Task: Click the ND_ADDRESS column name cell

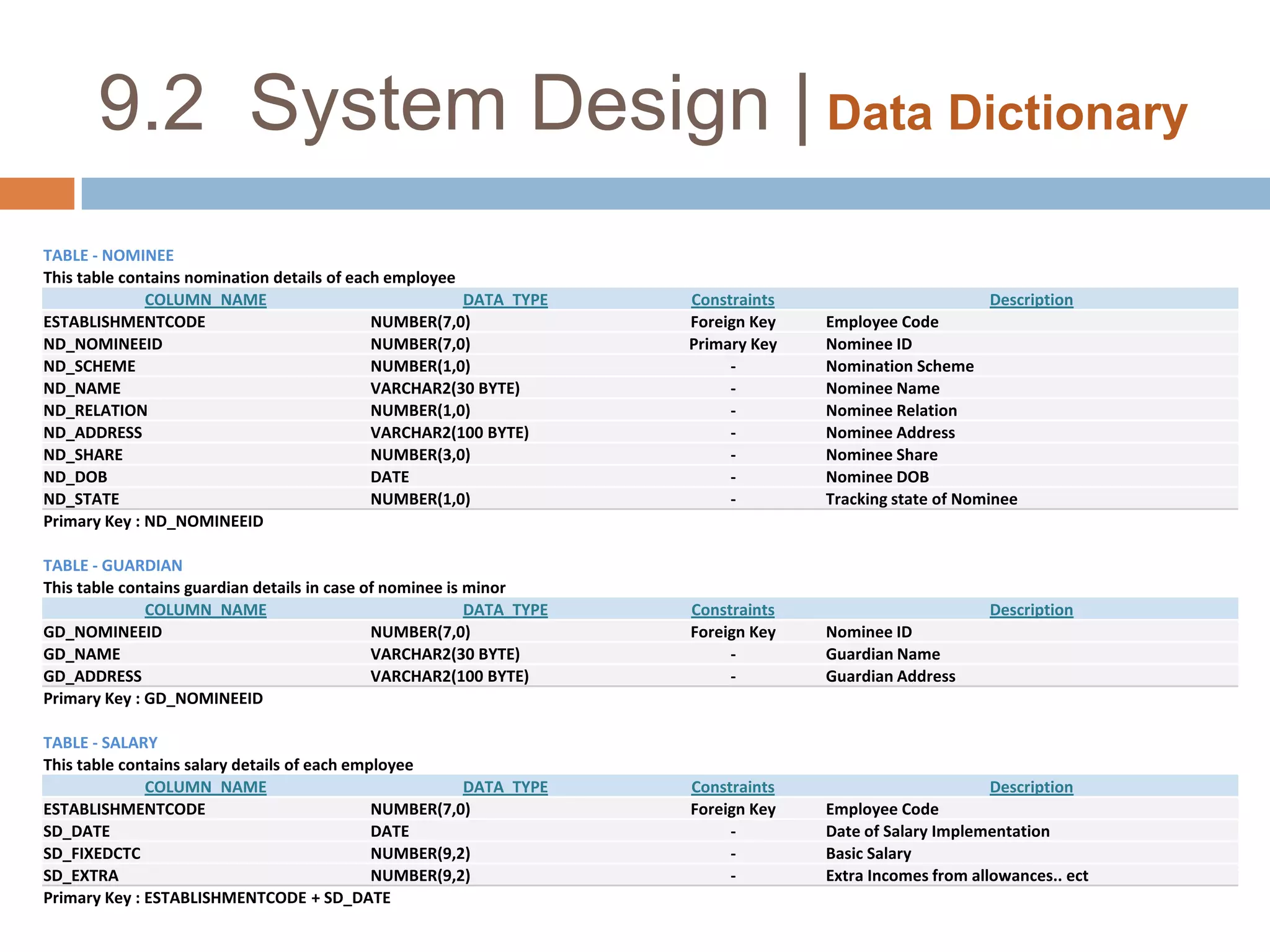Action: point(92,433)
